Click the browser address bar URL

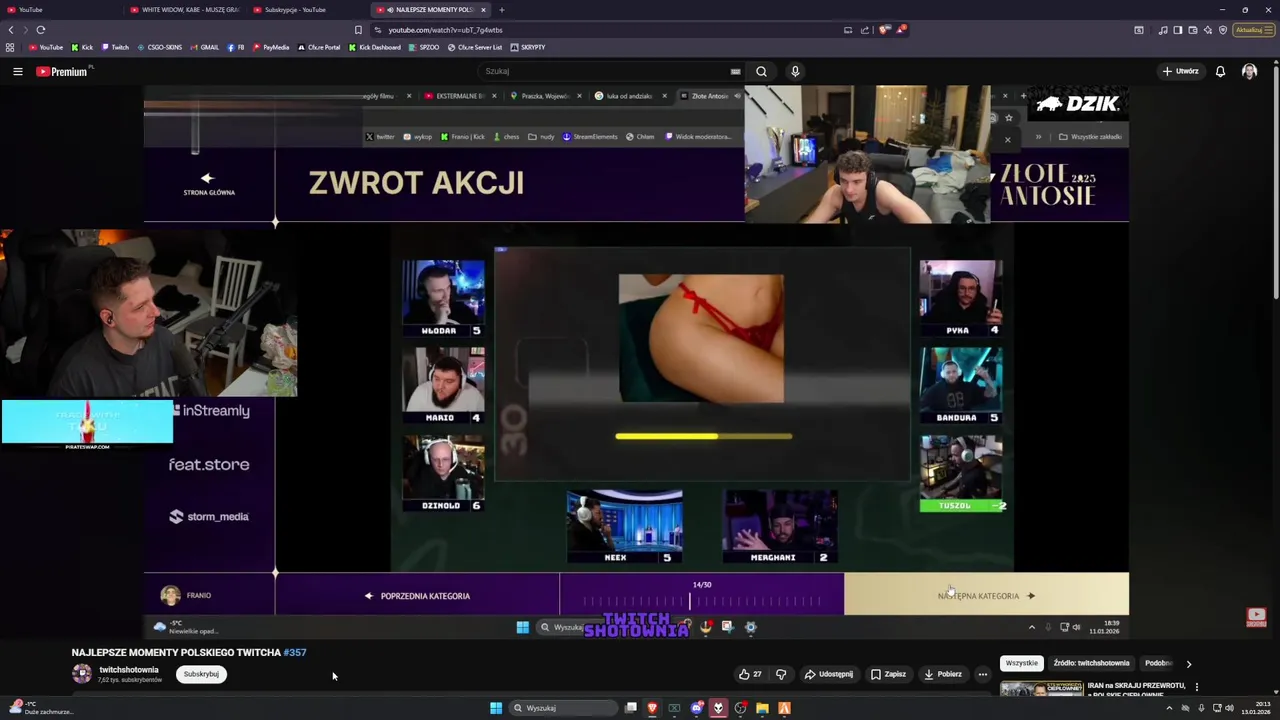[445, 30]
